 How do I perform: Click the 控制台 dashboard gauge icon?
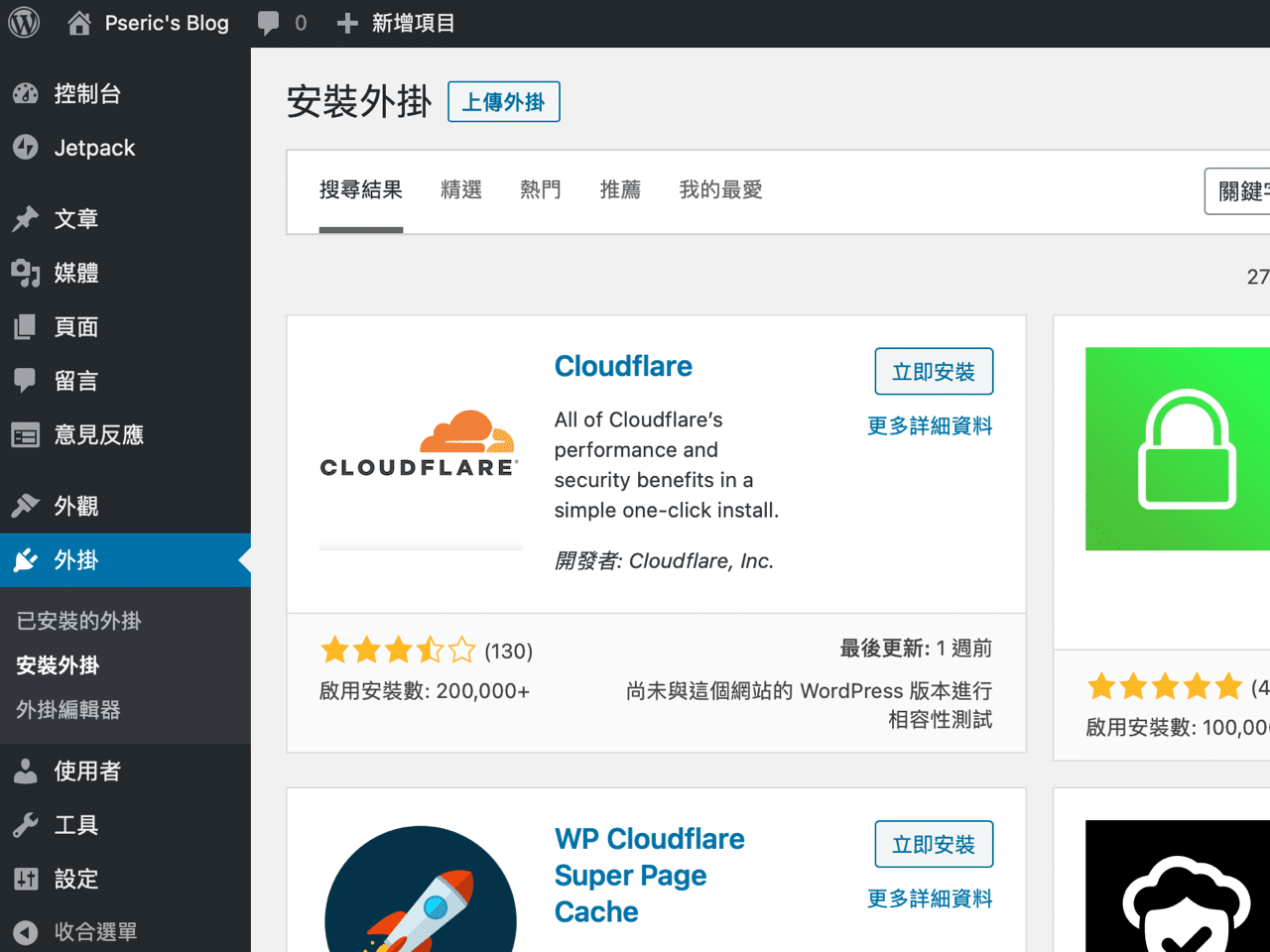pos(26,94)
